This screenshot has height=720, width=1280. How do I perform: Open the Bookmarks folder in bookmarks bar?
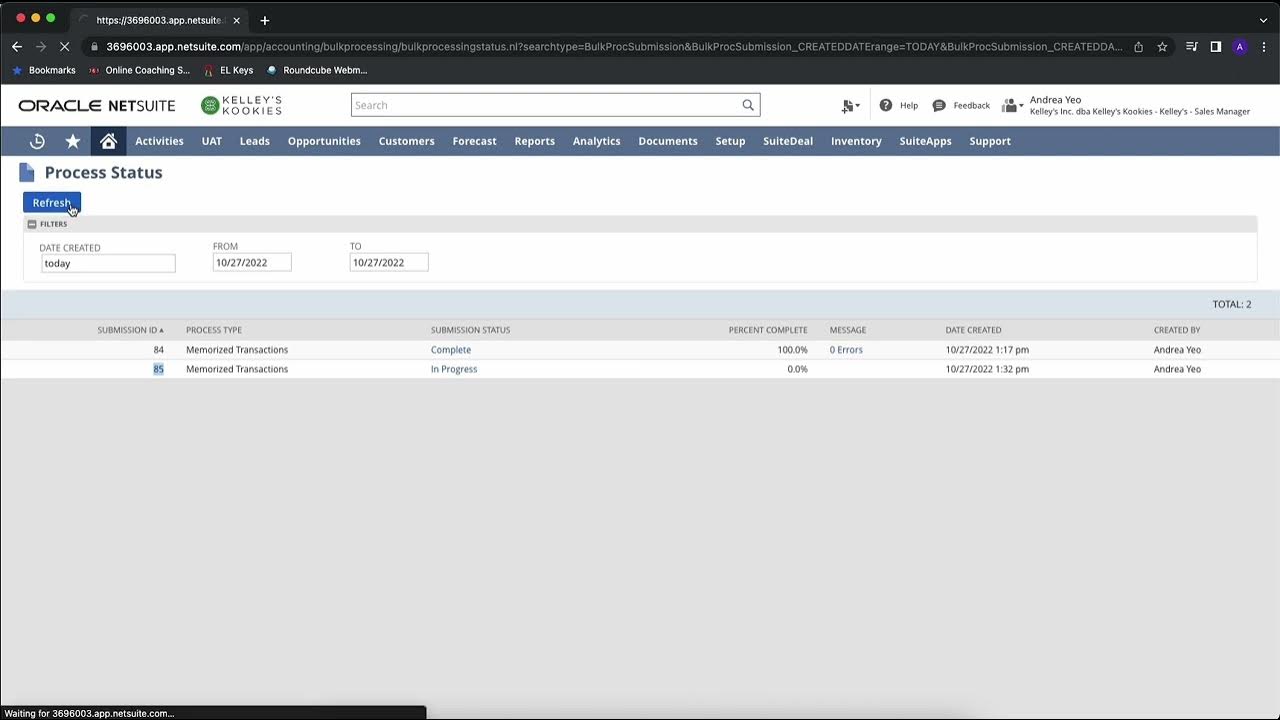tap(44, 70)
